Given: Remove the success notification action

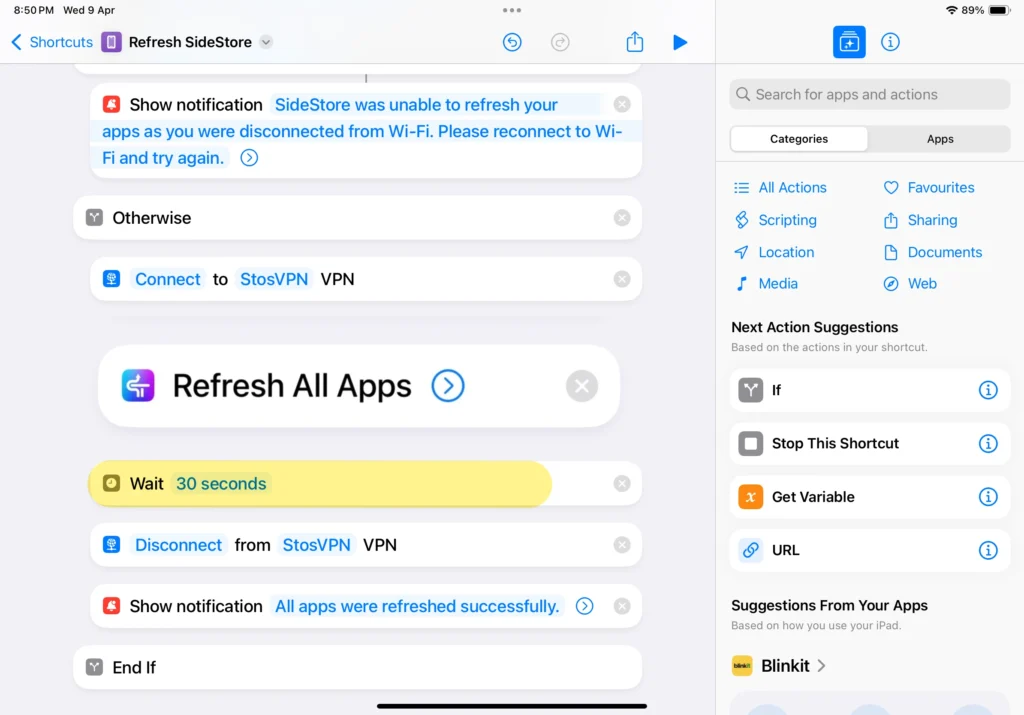Looking at the screenshot, I should 622,607.
